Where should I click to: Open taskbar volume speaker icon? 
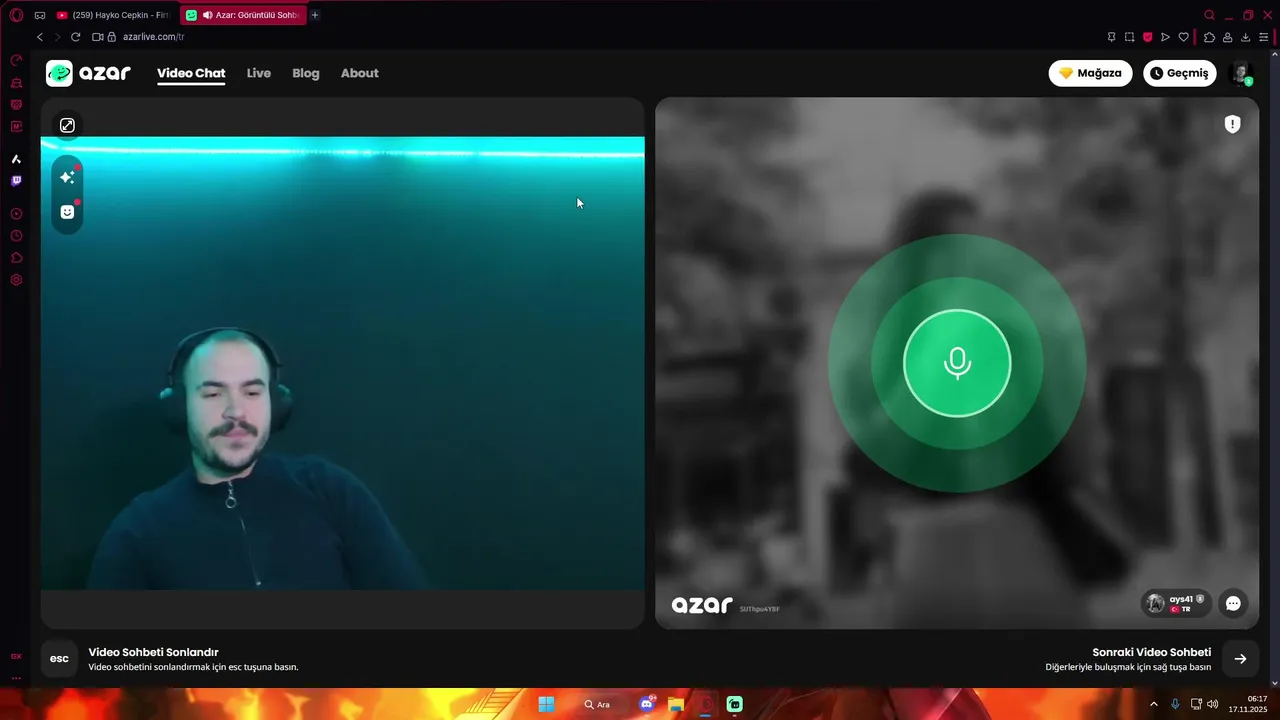1213,704
